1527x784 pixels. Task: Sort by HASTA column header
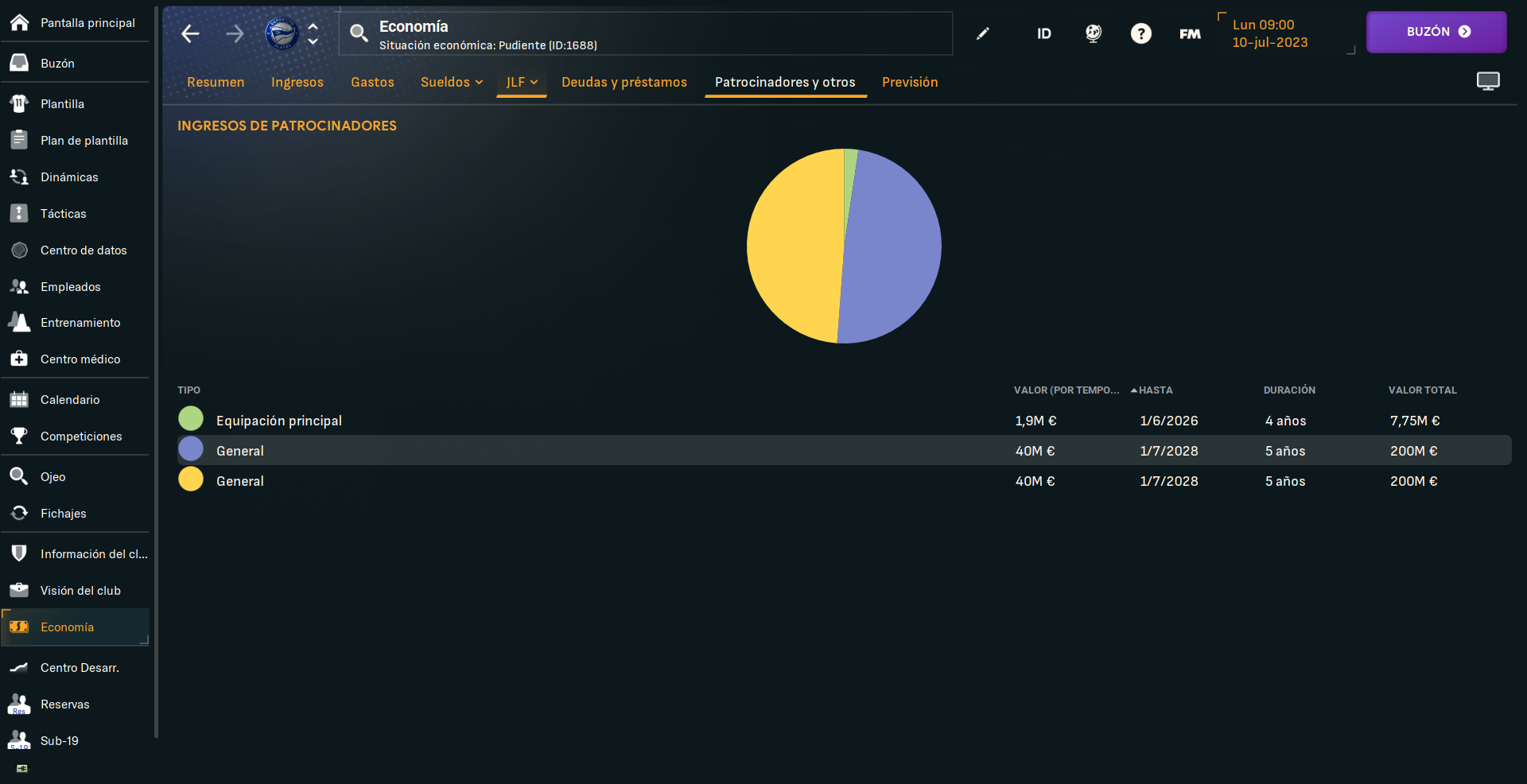pos(1155,390)
